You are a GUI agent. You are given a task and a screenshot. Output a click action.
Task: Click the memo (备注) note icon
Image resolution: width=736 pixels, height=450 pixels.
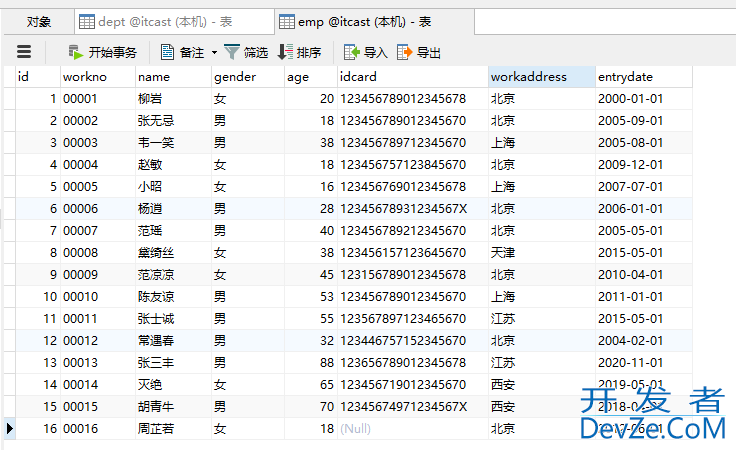167,52
